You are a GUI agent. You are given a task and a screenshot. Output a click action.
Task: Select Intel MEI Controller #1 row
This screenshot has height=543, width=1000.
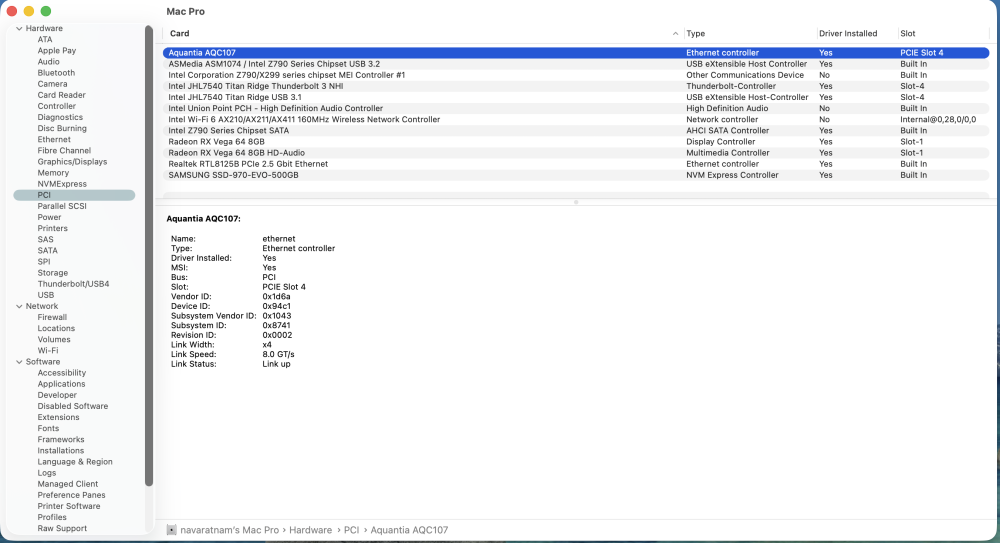pyautogui.click(x=576, y=75)
